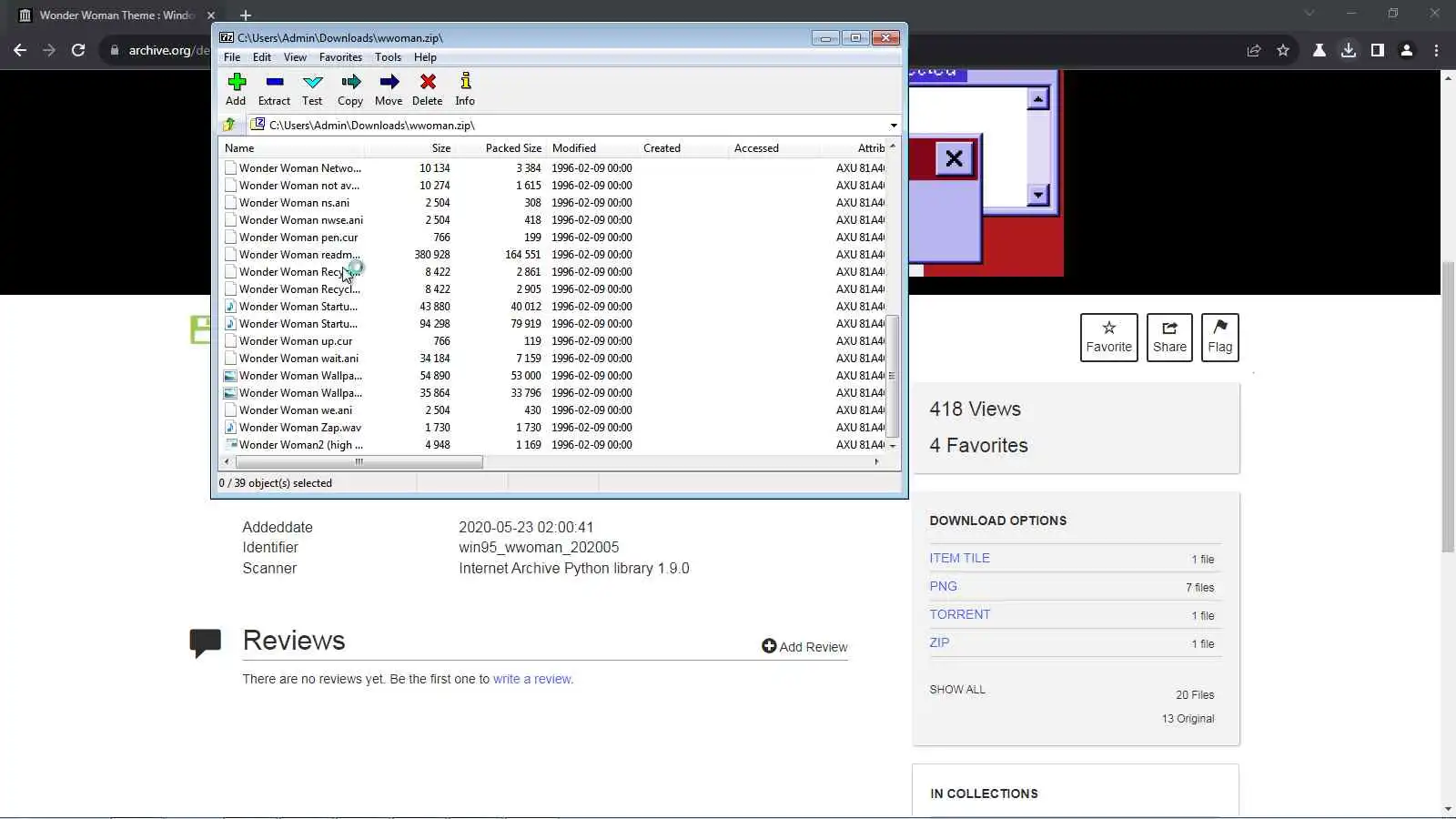Open the Chrome three-dot menu
1456x819 pixels.
pyautogui.click(x=1437, y=50)
